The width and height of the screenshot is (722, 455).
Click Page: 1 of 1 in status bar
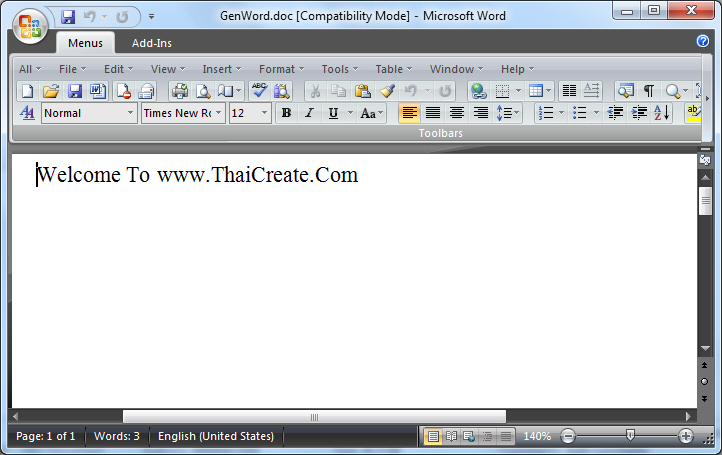(x=46, y=436)
